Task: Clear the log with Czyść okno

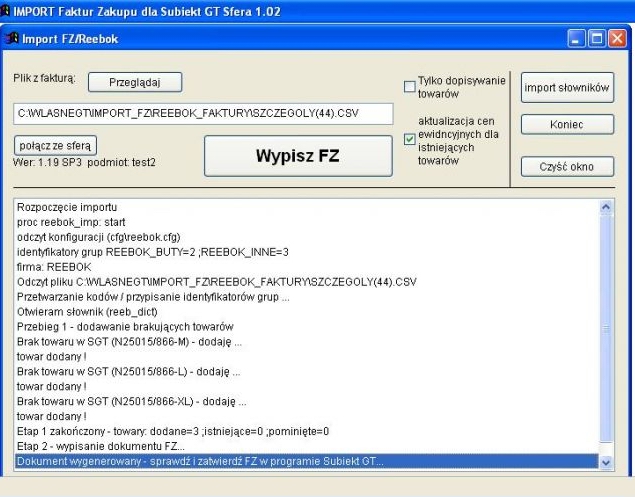Action: tap(567, 166)
